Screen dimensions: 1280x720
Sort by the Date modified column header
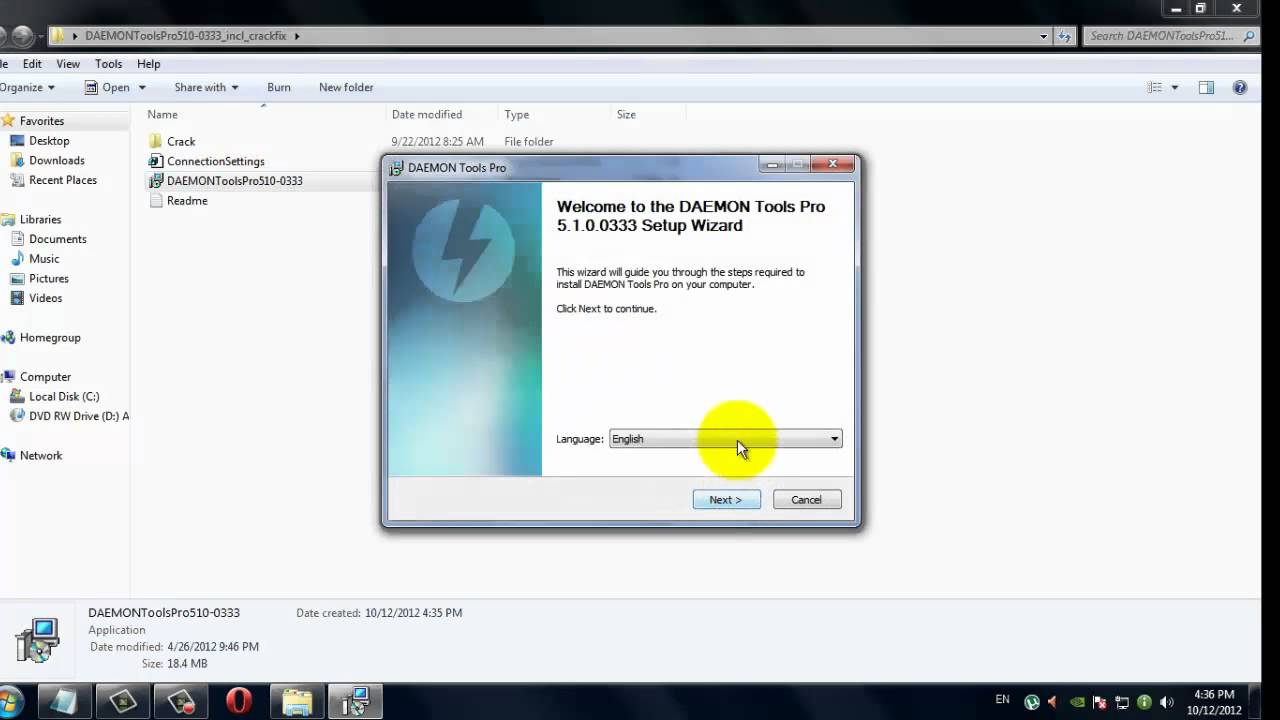[x=427, y=114]
